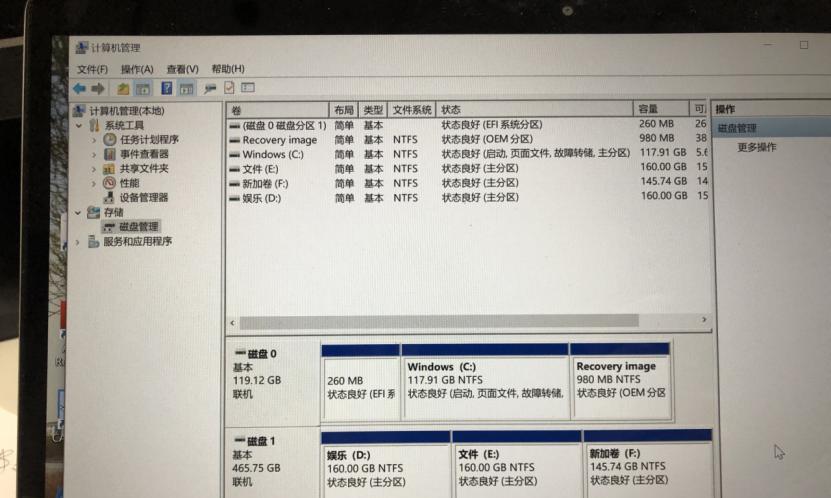Viewport: 831px width, 498px height.
Task: Select 娱乐 (D:) partition block on disk 1
Action: (385, 465)
